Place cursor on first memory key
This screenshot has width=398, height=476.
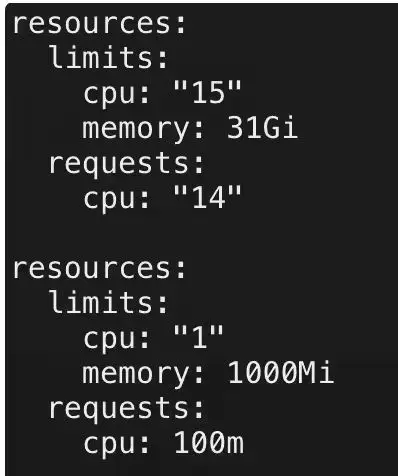tap(143, 129)
